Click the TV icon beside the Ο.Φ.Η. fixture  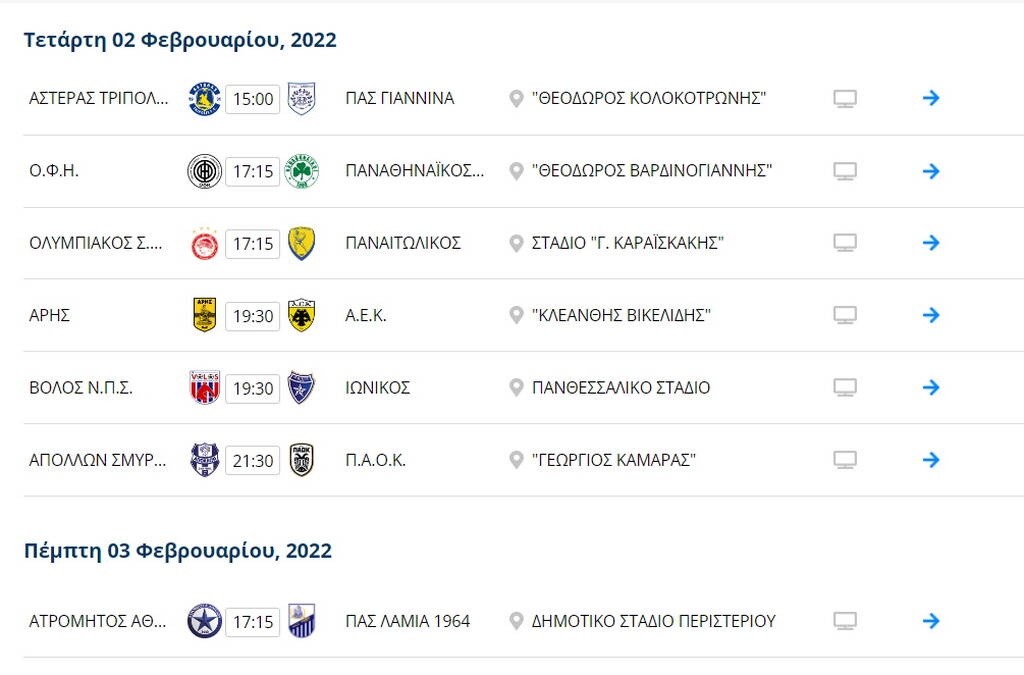tap(846, 170)
